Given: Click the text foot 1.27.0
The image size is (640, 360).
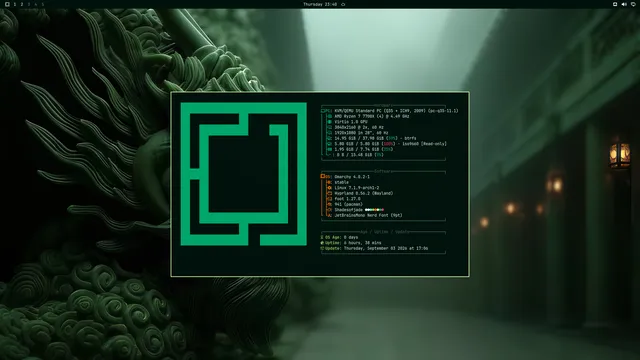Looking at the screenshot, I should [x=347, y=199].
